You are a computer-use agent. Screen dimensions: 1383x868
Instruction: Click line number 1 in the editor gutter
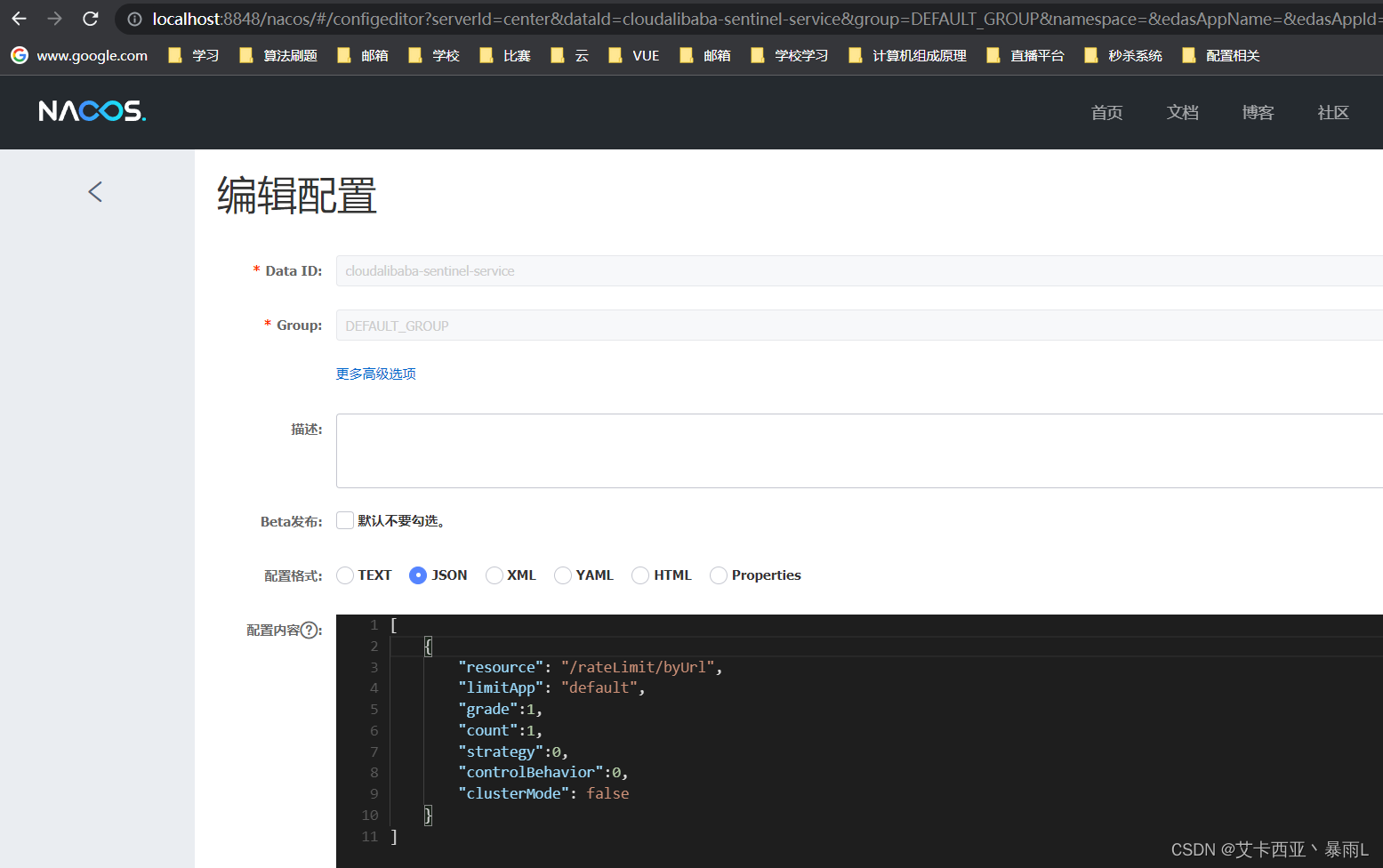point(374,625)
